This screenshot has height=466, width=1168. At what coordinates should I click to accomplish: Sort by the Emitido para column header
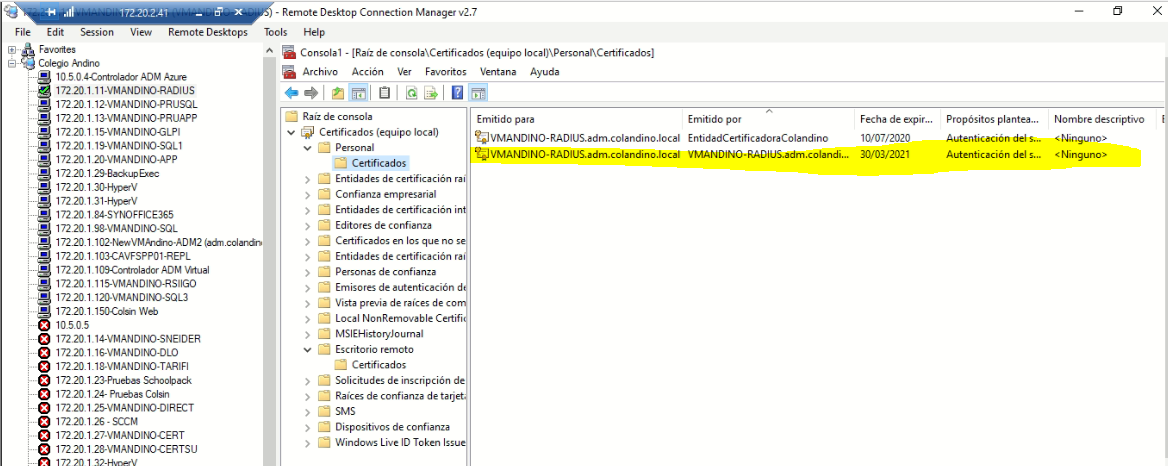coord(577,119)
